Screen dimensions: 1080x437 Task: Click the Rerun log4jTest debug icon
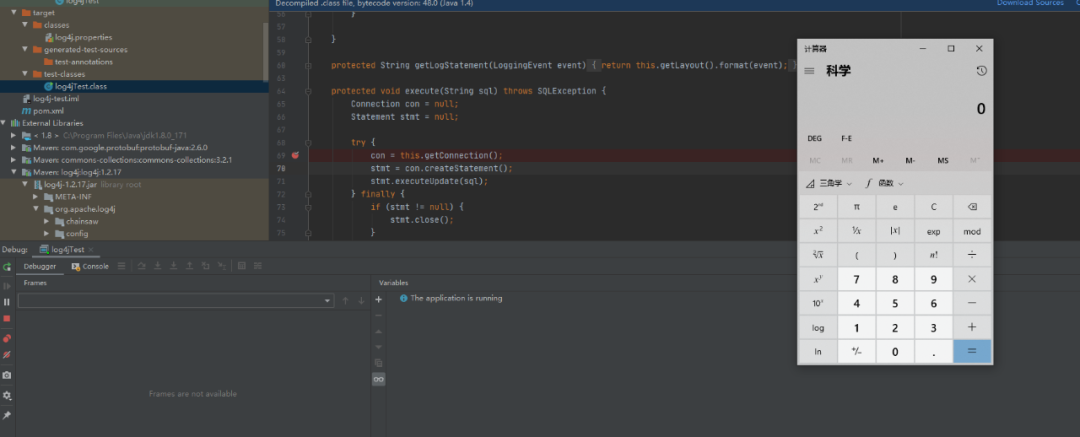(7, 266)
